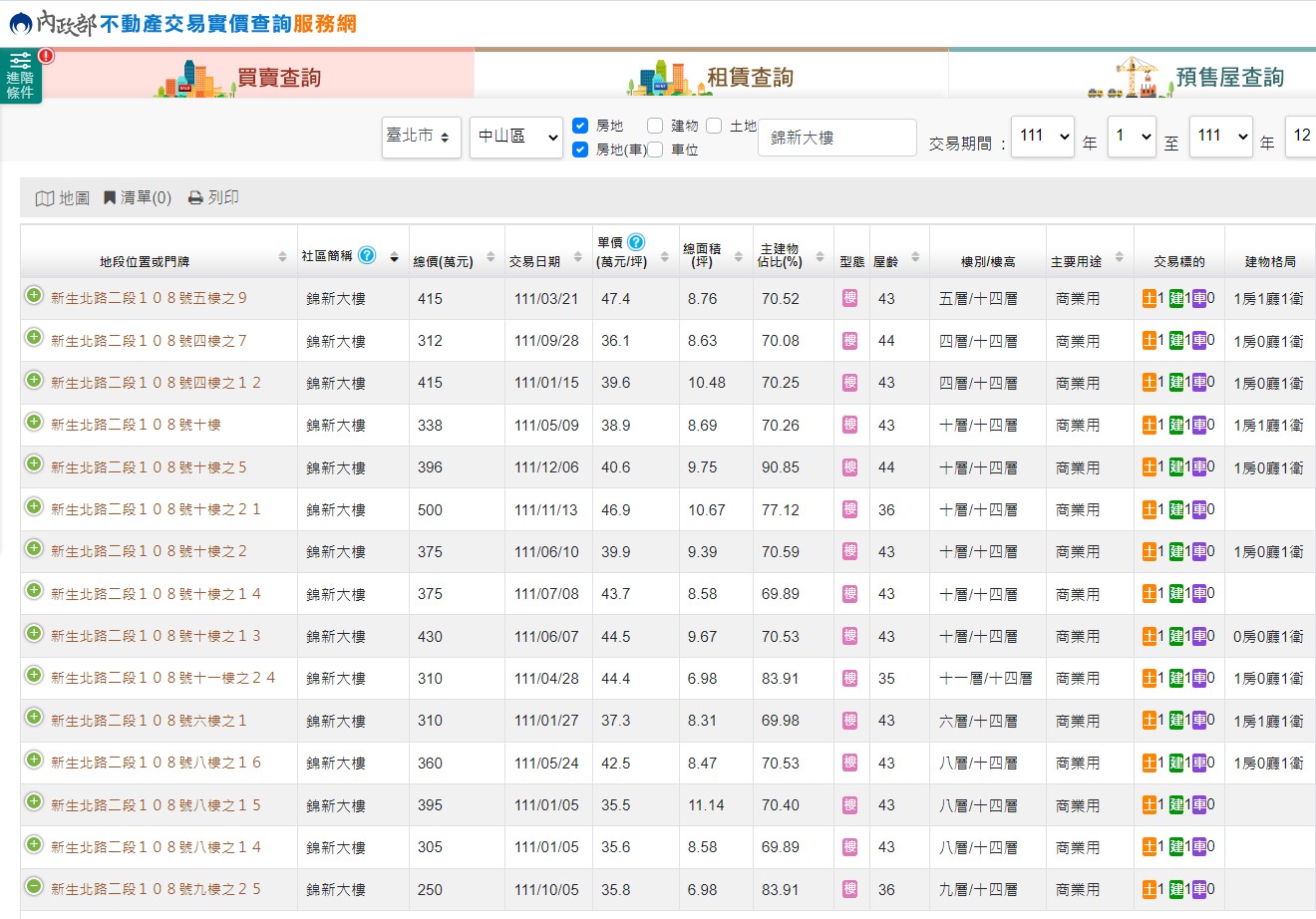The height and width of the screenshot is (919, 1316).
Task: Open end year 111 dropdown
Action: (x=1220, y=136)
